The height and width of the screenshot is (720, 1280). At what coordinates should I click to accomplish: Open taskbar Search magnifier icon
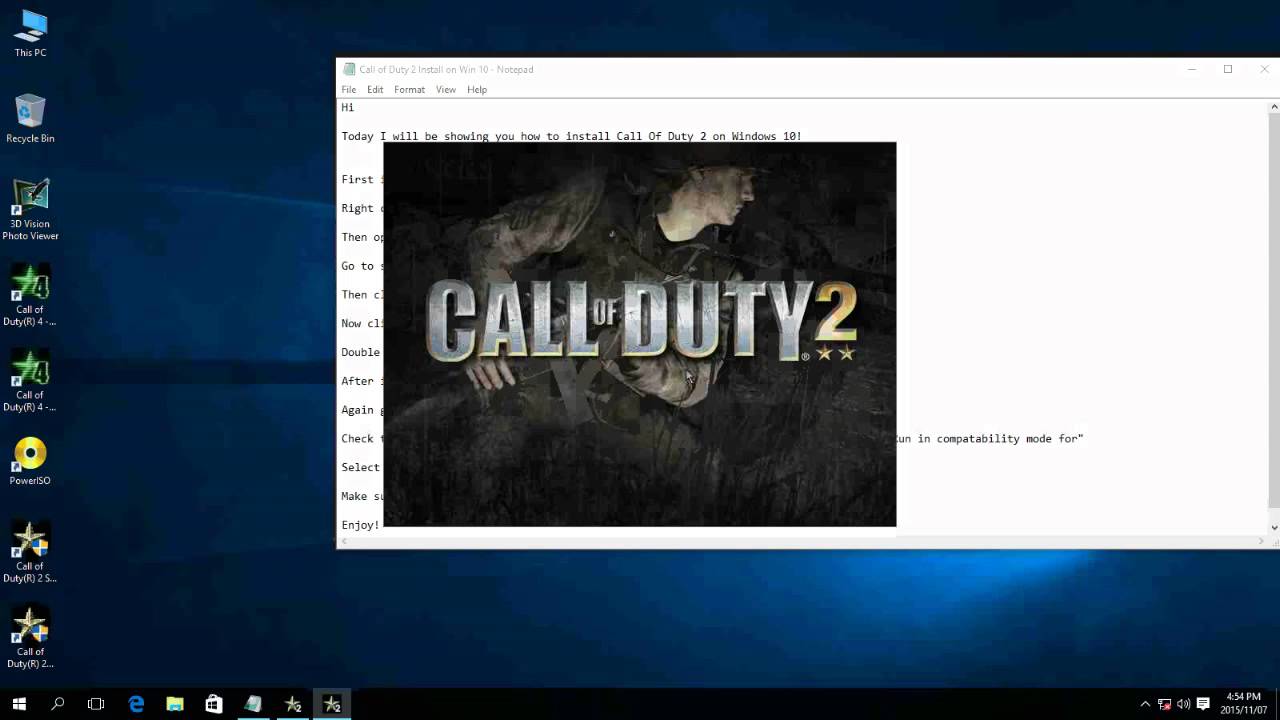pyautogui.click(x=58, y=704)
